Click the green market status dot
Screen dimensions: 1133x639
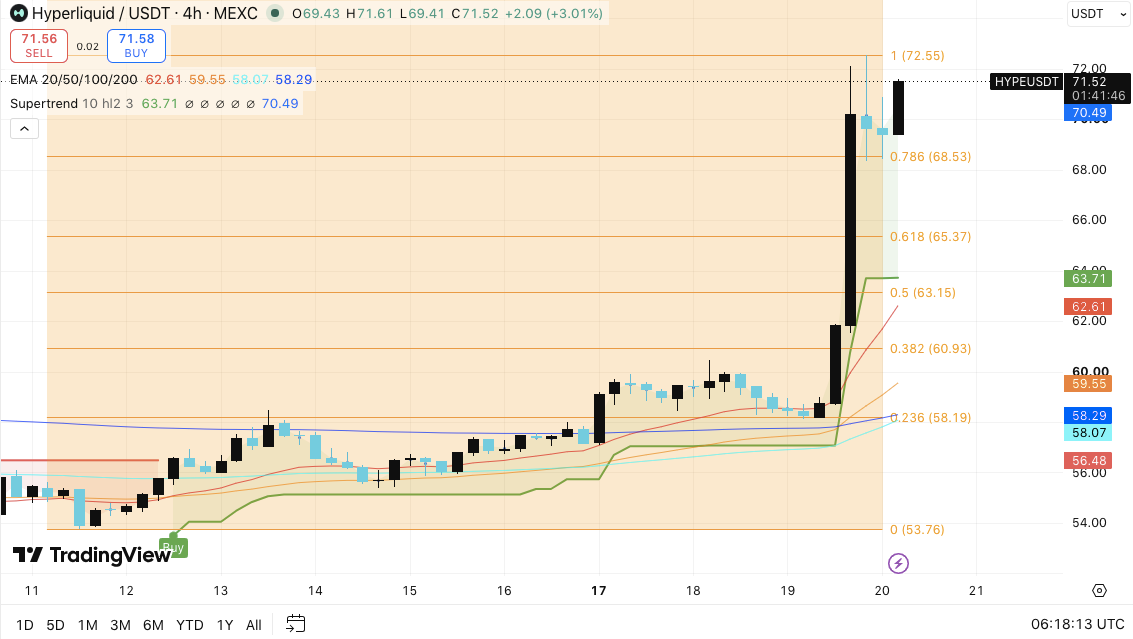coord(275,13)
